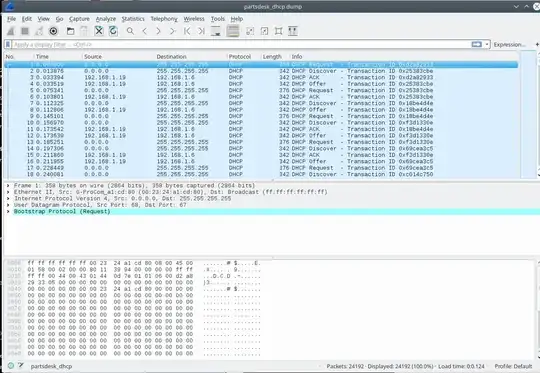Go forward in packet history

click(158, 31)
